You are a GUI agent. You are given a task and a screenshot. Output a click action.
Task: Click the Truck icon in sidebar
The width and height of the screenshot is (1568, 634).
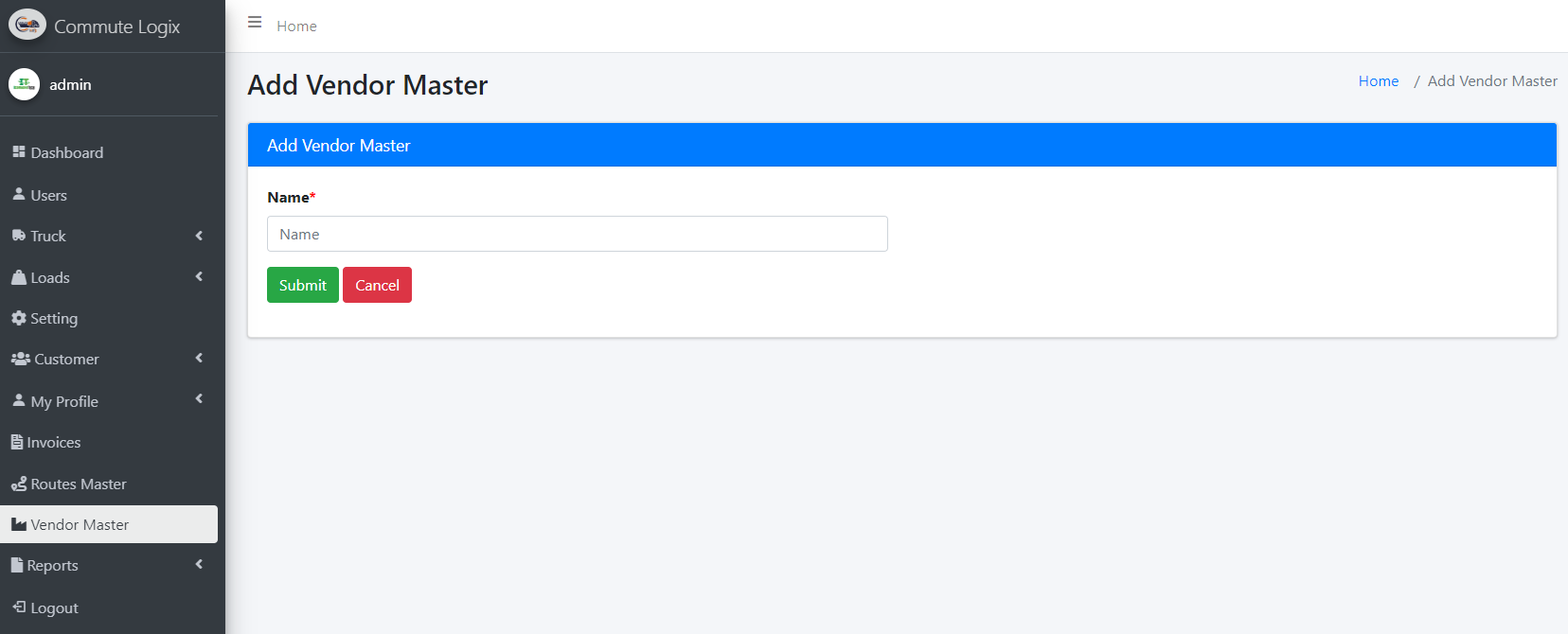pos(19,236)
